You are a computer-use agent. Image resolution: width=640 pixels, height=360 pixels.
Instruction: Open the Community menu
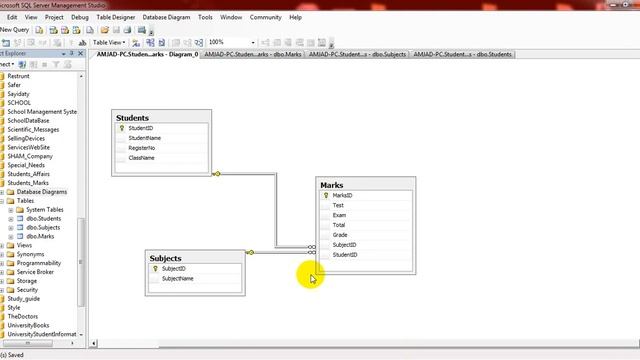tap(266, 17)
